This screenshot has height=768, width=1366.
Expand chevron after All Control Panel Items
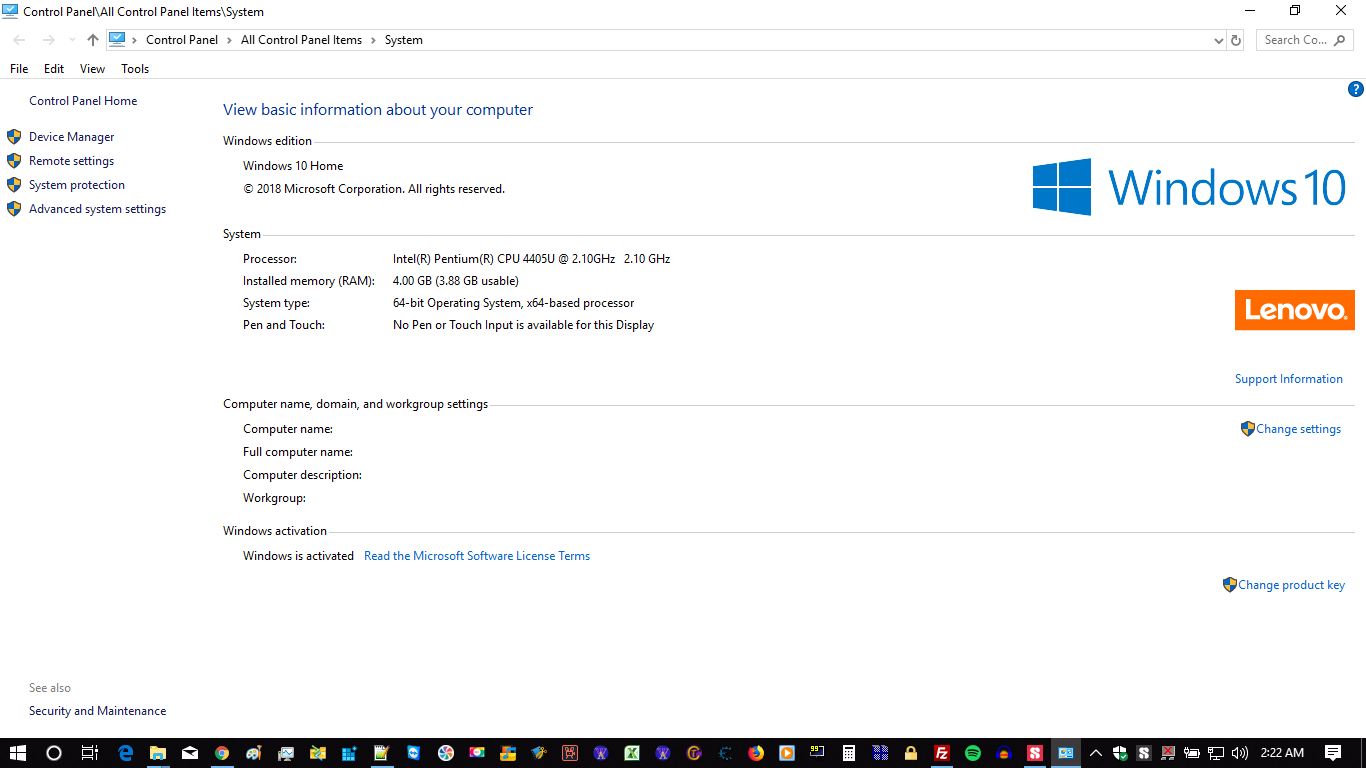(x=374, y=40)
